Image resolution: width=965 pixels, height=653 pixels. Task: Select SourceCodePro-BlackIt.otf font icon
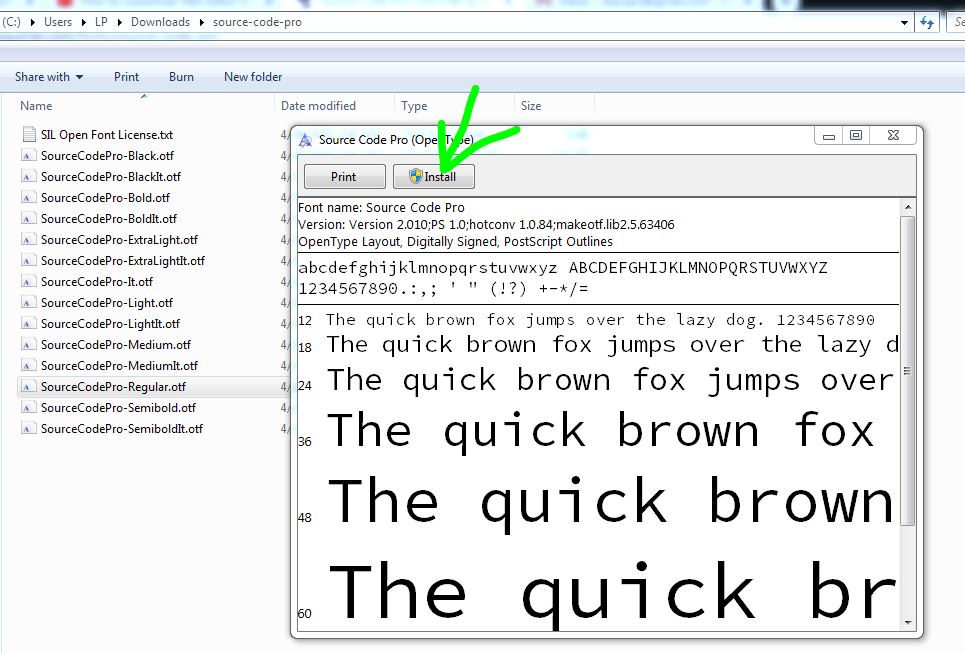pos(27,177)
